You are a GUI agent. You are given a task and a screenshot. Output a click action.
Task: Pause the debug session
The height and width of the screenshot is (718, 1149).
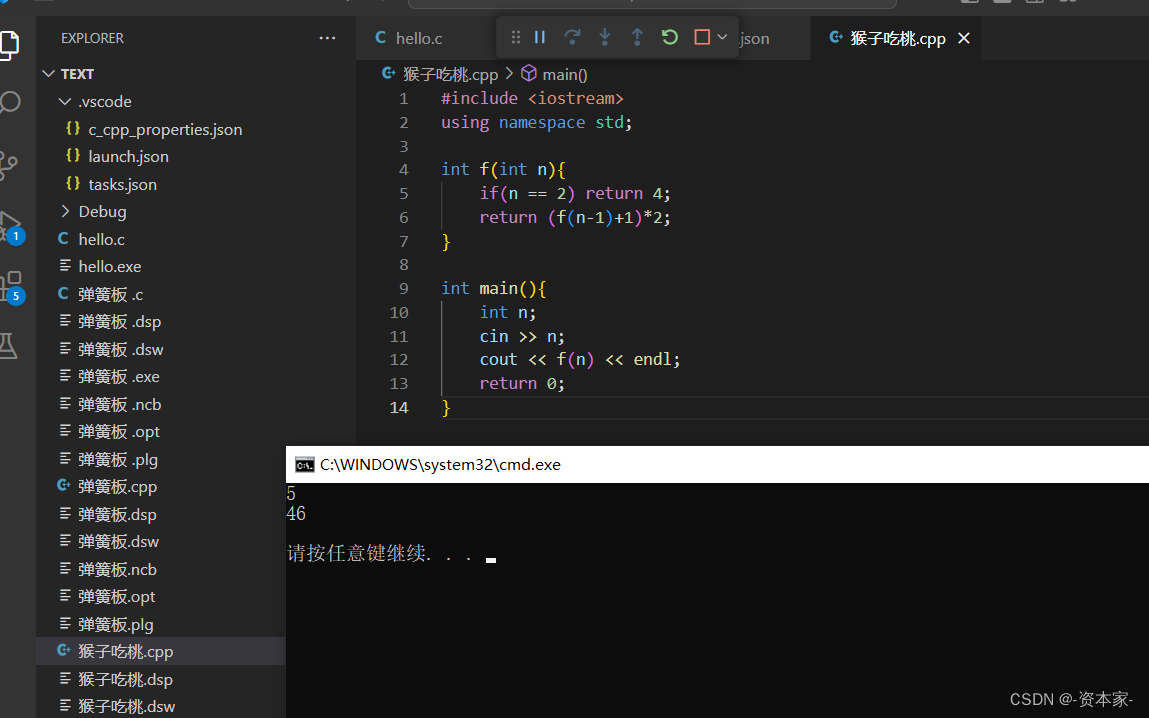coord(540,37)
